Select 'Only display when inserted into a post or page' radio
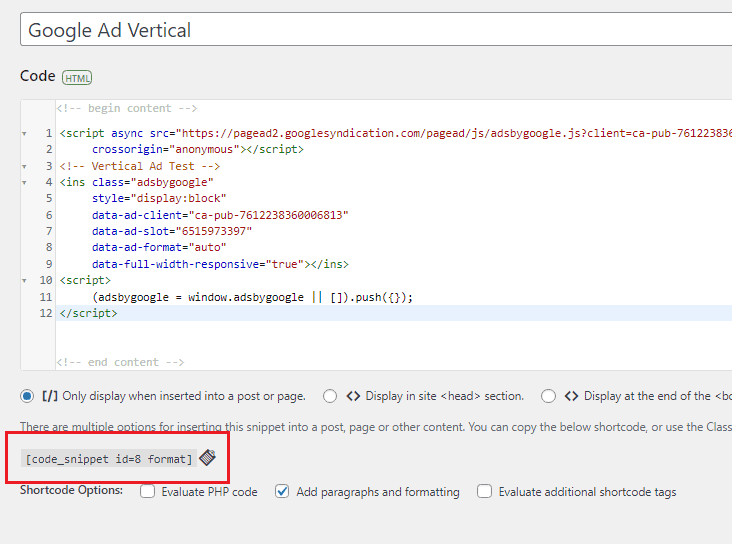 click(27, 396)
